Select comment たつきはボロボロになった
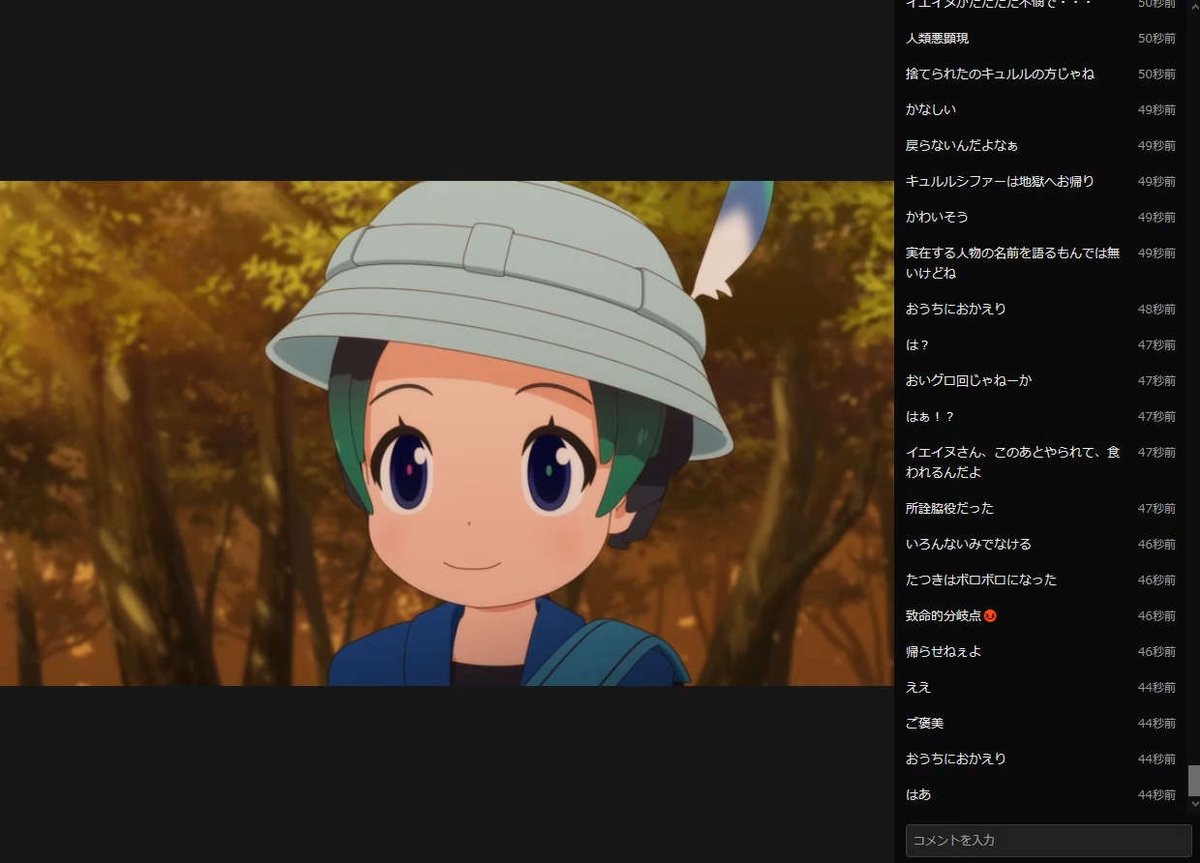 click(x=980, y=580)
